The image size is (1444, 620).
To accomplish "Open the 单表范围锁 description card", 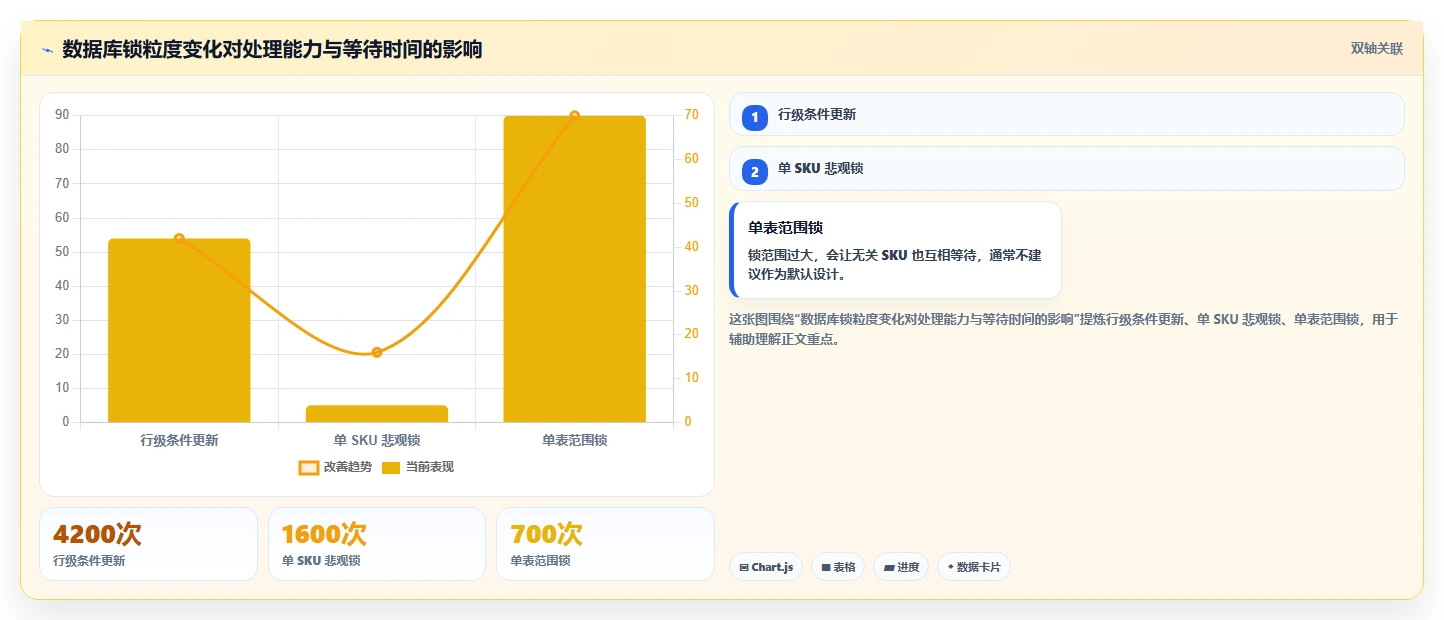I will pyautogui.click(x=895, y=250).
